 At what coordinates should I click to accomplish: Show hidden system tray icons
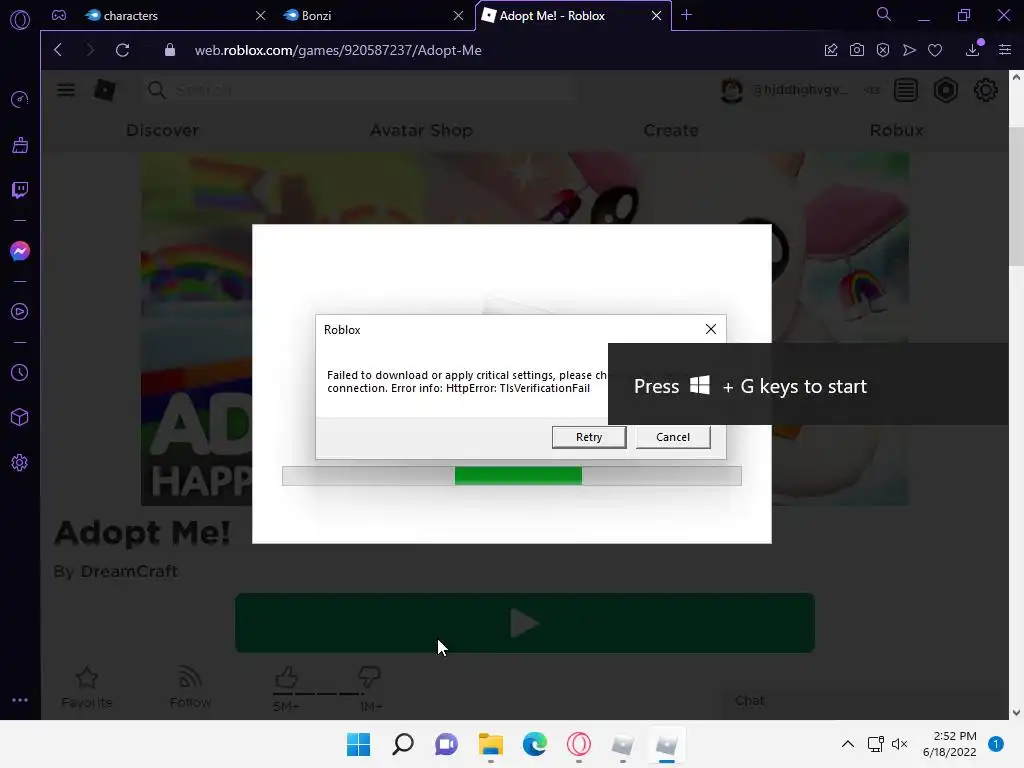(848, 744)
